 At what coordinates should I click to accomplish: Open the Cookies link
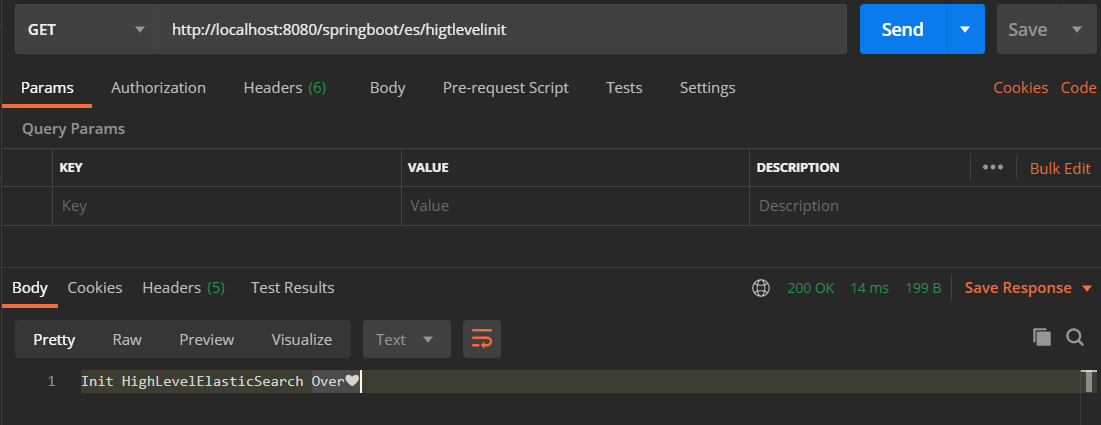(x=1020, y=88)
